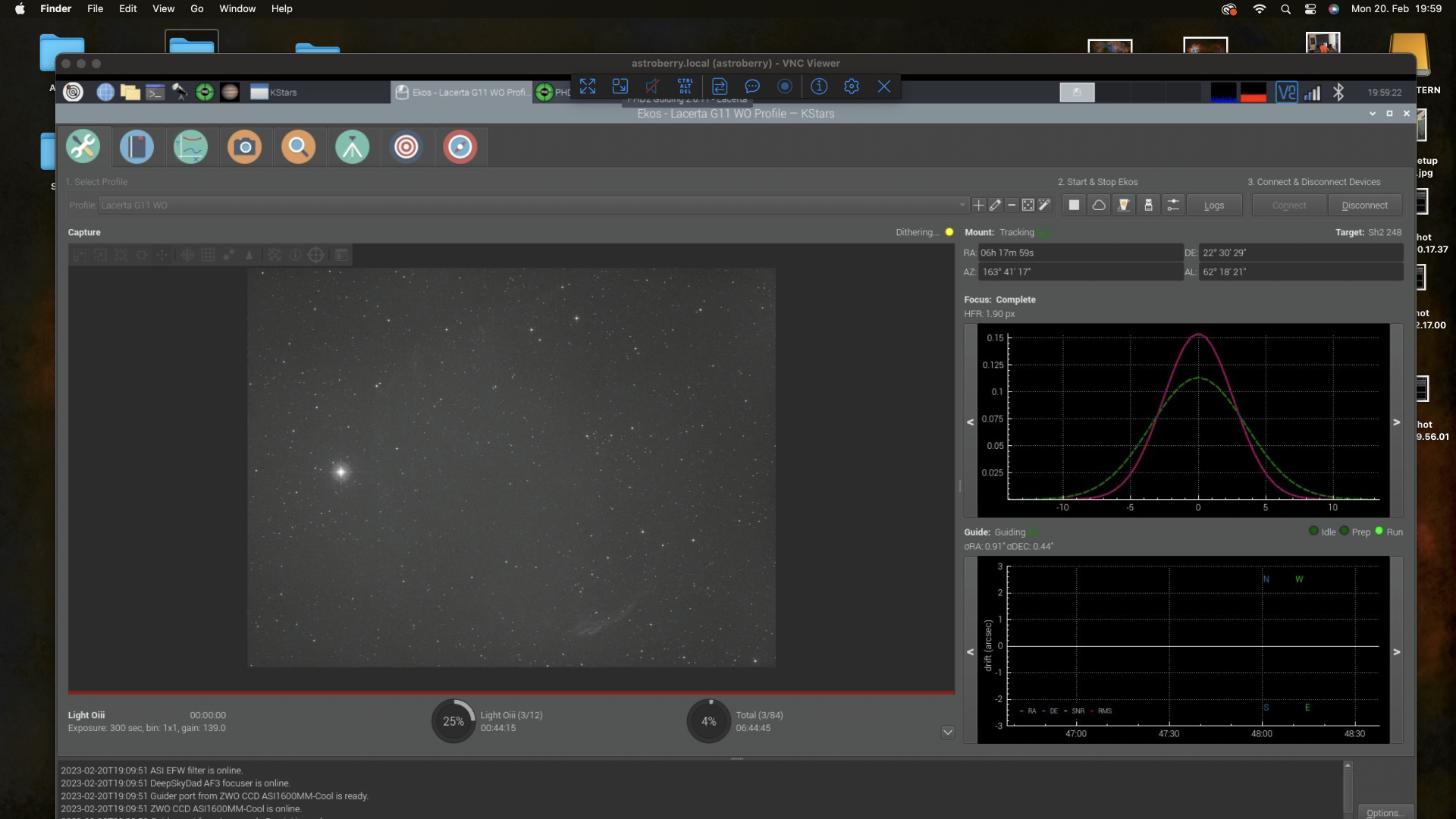Open Ekos options sliders icon
The width and height of the screenshot is (1456, 819).
pos(1173,206)
